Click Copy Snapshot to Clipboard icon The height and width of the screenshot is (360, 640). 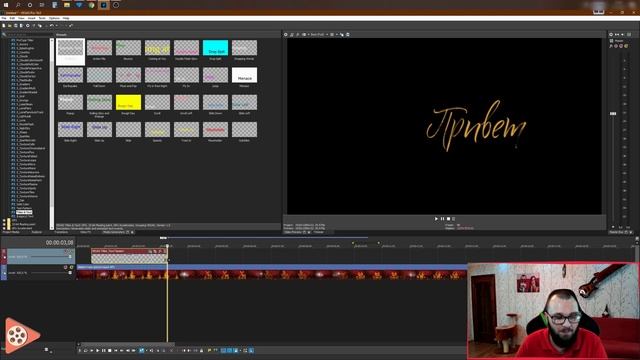(342, 35)
